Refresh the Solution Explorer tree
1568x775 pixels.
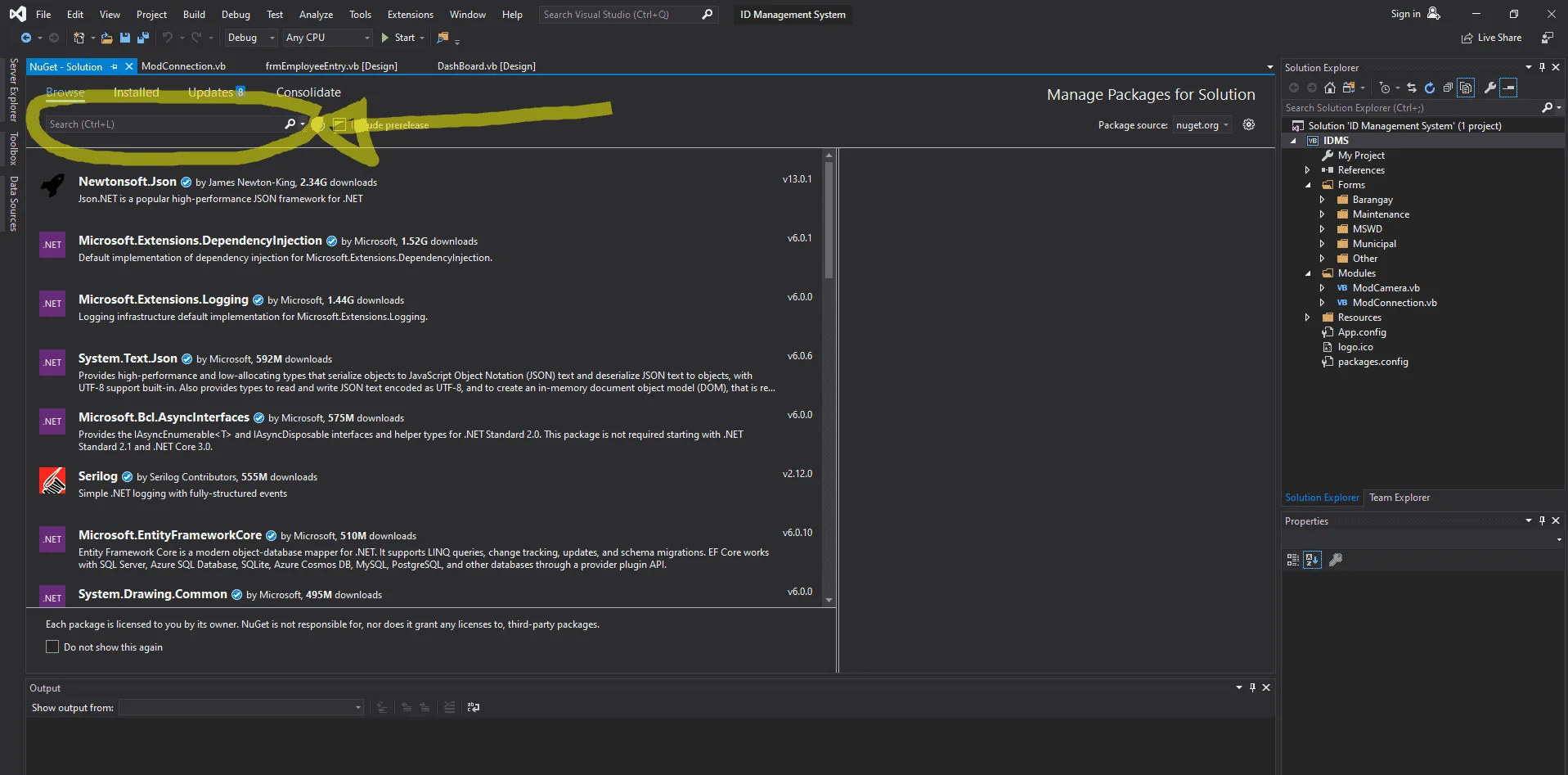pyautogui.click(x=1430, y=88)
